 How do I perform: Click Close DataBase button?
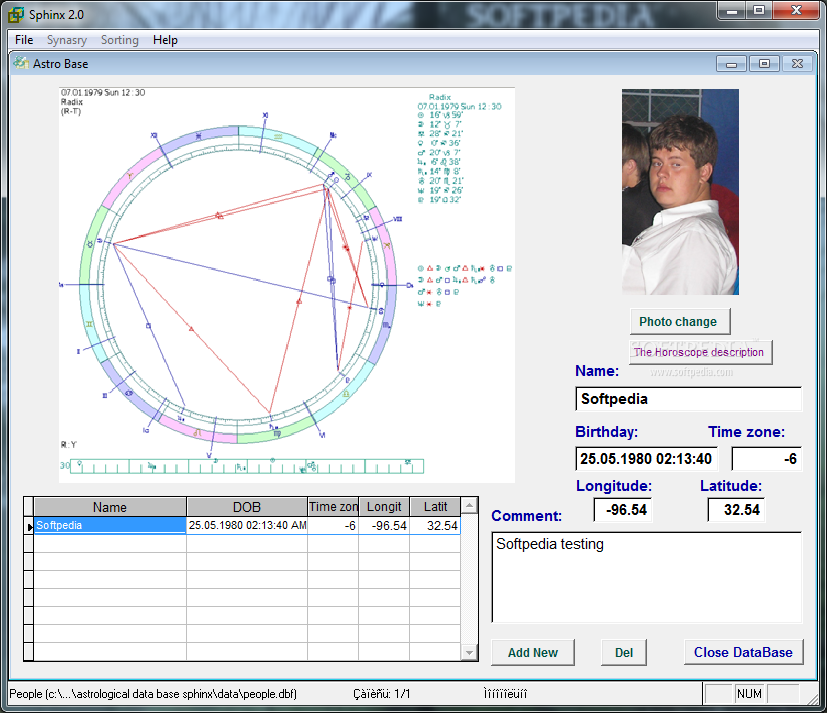tap(743, 652)
